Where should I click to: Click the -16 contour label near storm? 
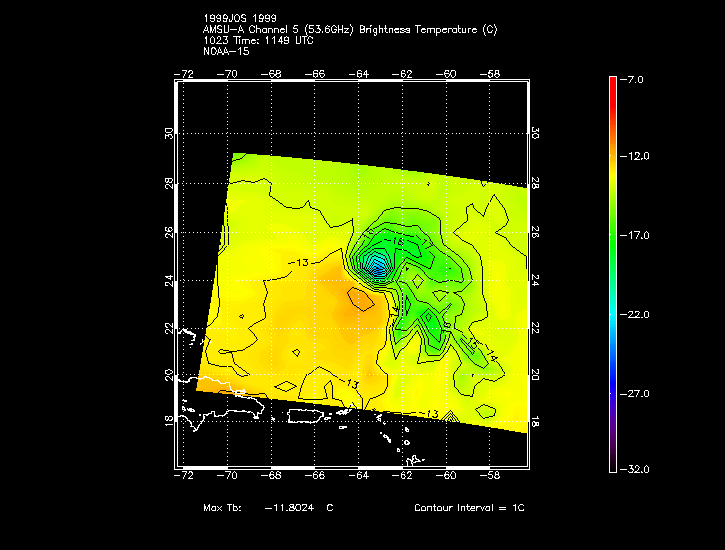(x=396, y=243)
